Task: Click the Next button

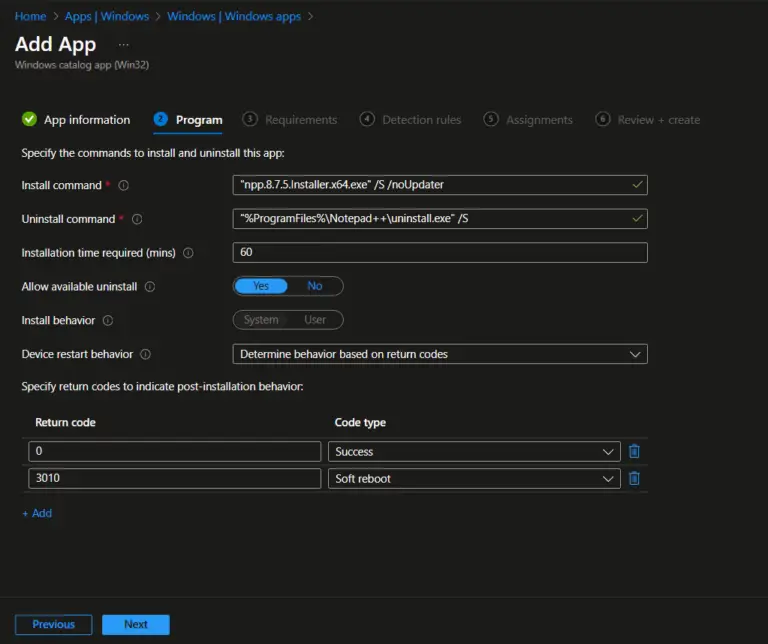Action: pyautogui.click(x=136, y=624)
